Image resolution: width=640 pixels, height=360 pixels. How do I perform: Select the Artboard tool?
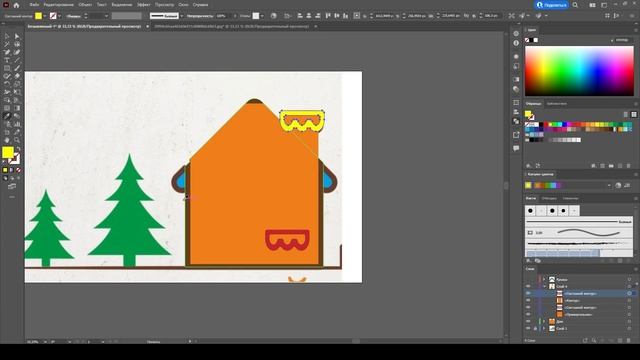7,132
